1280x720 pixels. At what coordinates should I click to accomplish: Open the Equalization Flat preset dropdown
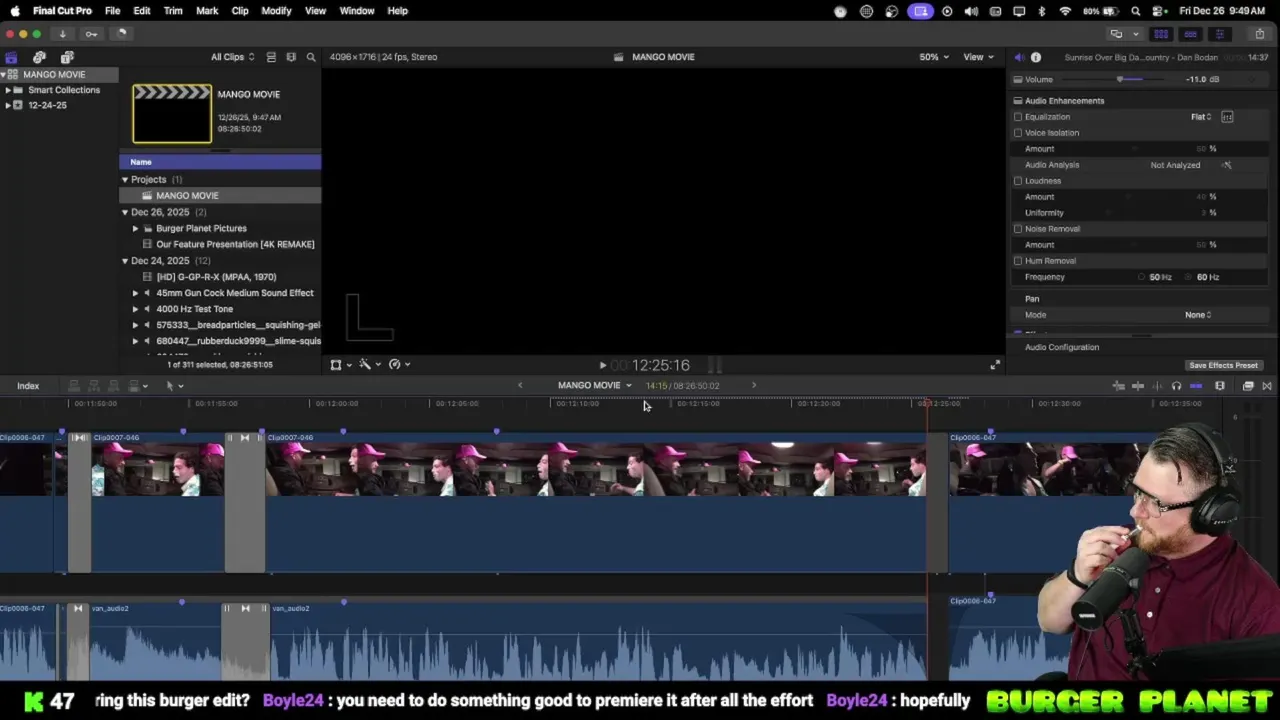click(x=1201, y=117)
